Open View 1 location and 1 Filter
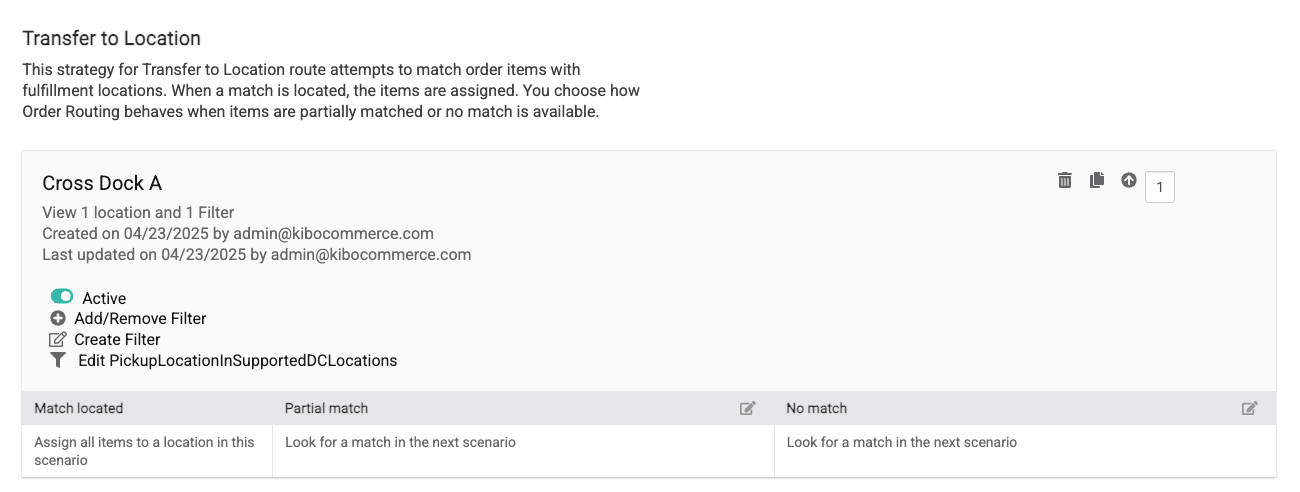This screenshot has height=492, width=1300. (138, 212)
